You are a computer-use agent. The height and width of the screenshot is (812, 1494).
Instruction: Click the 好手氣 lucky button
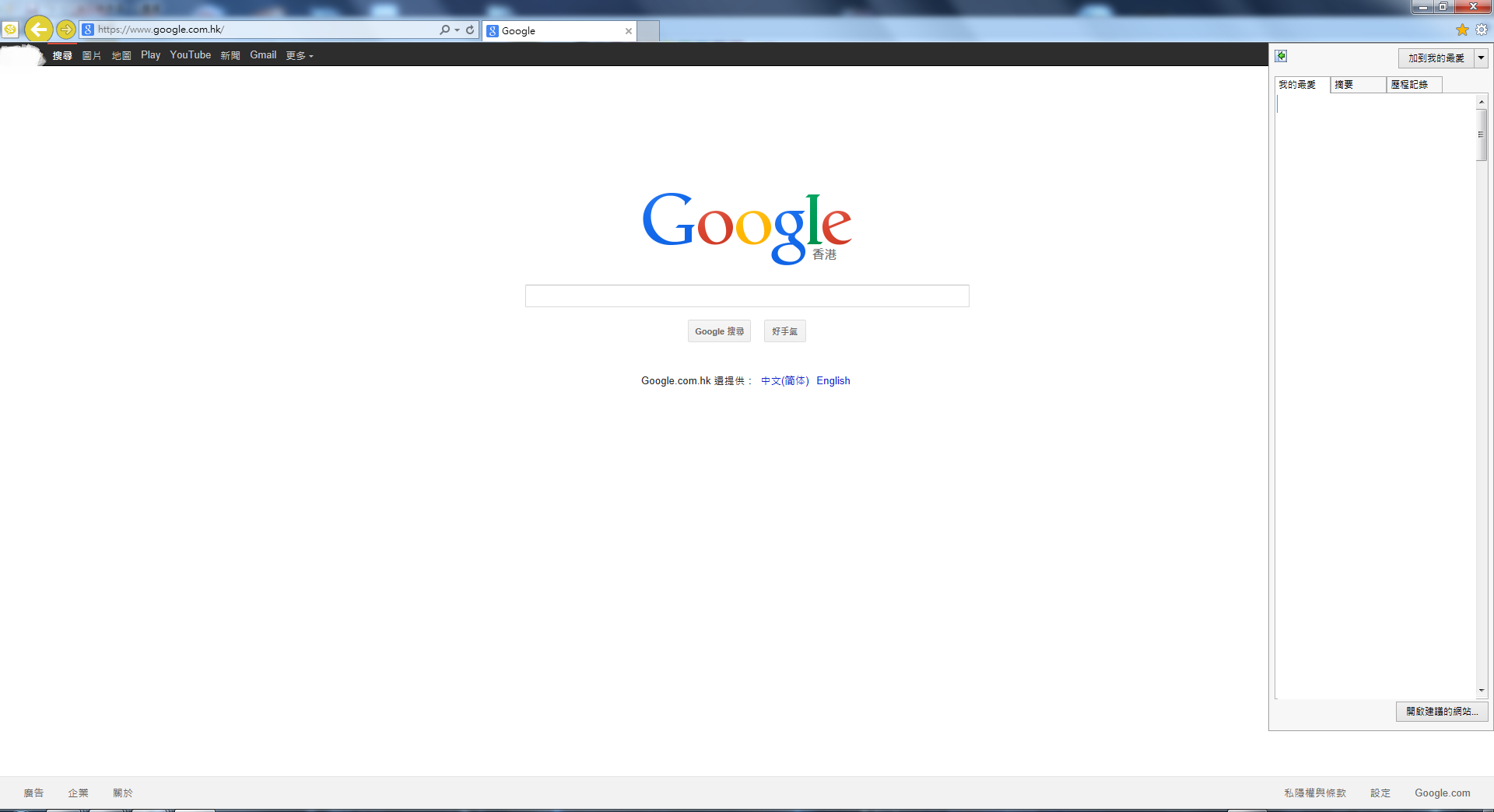[784, 331]
